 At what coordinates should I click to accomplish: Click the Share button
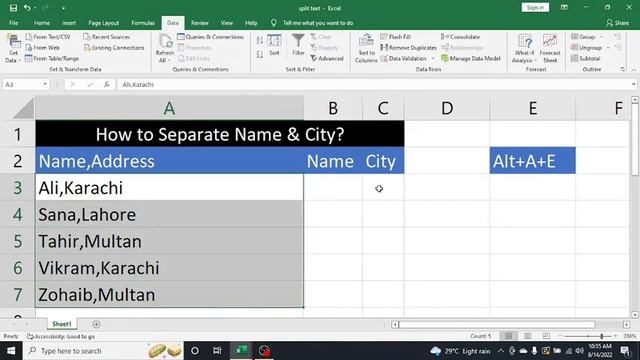[x=617, y=23]
